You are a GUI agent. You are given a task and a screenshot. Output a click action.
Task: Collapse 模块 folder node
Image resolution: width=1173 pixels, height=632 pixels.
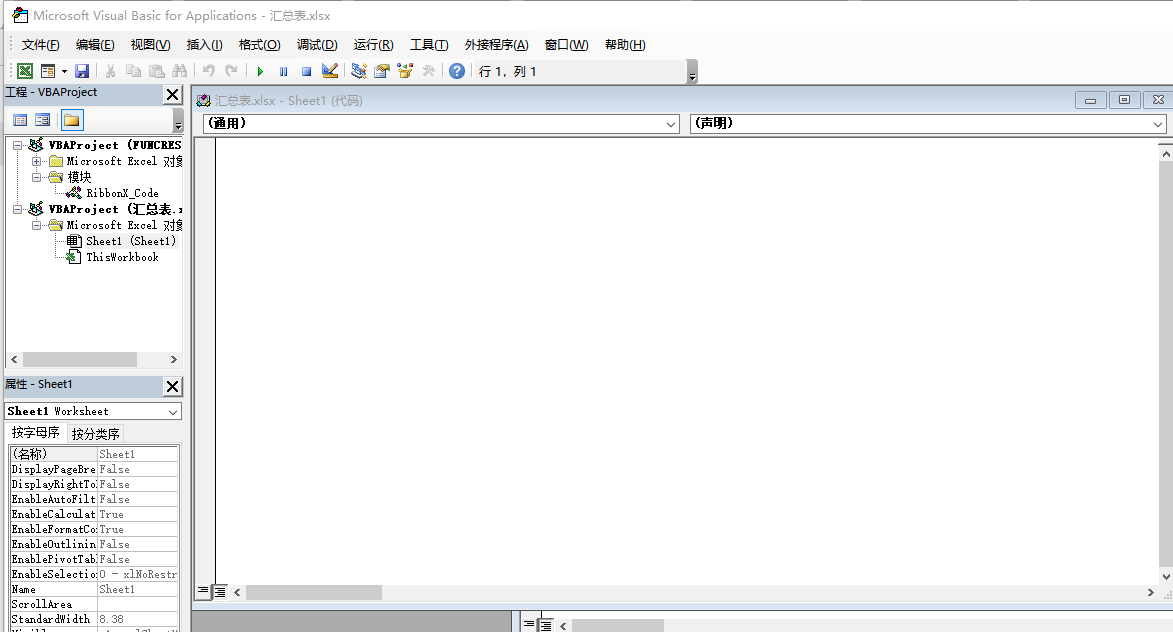coord(36,177)
